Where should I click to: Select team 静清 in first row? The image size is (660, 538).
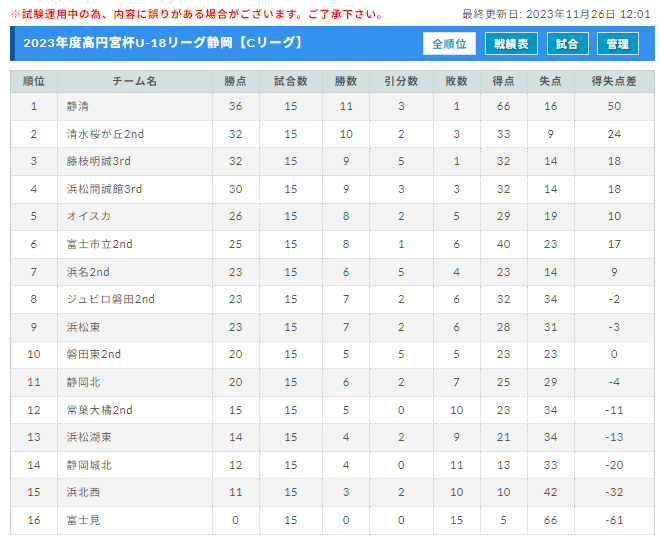tap(77, 107)
